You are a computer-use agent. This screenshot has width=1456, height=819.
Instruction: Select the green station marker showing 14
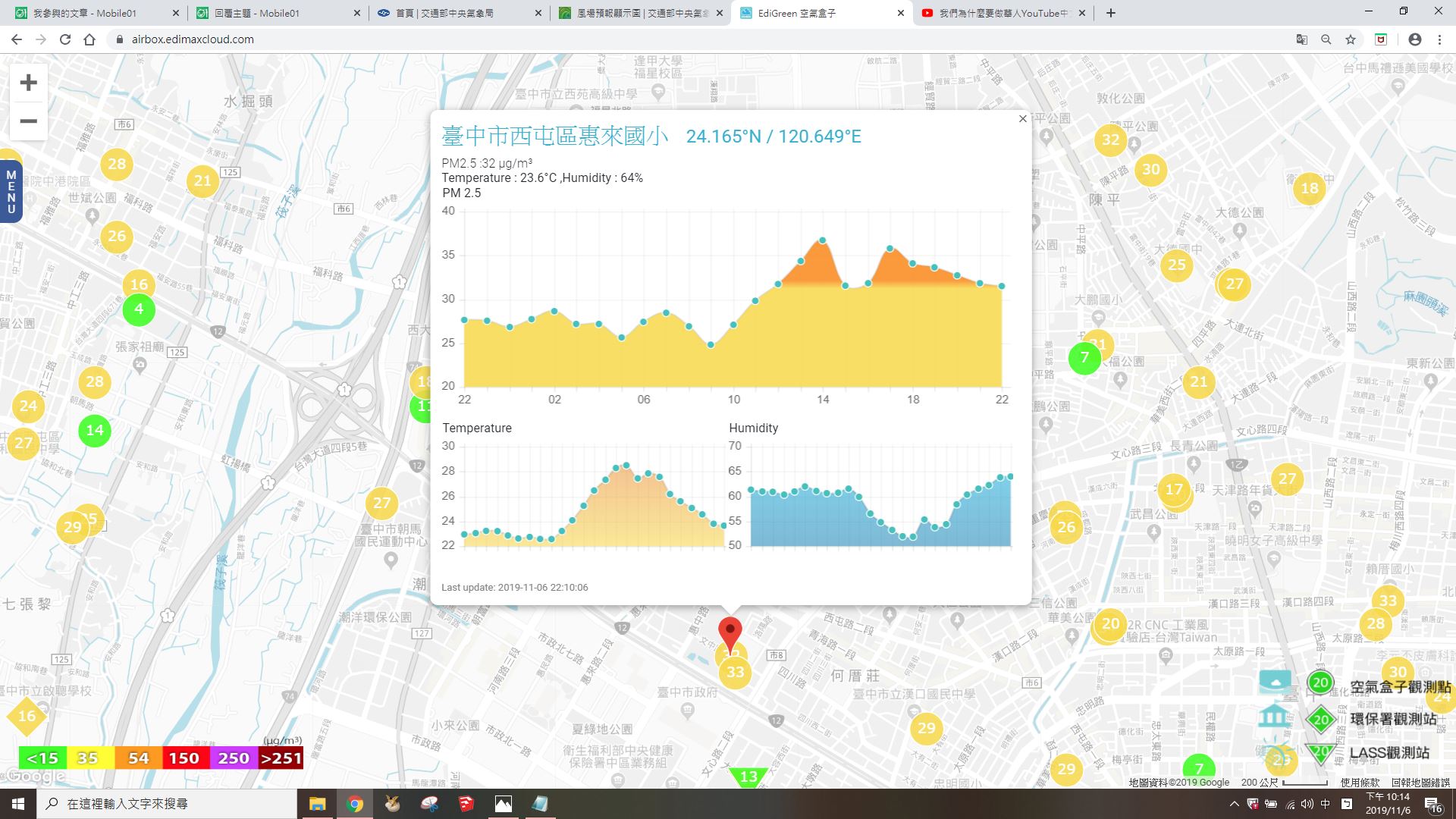pyautogui.click(x=95, y=431)
